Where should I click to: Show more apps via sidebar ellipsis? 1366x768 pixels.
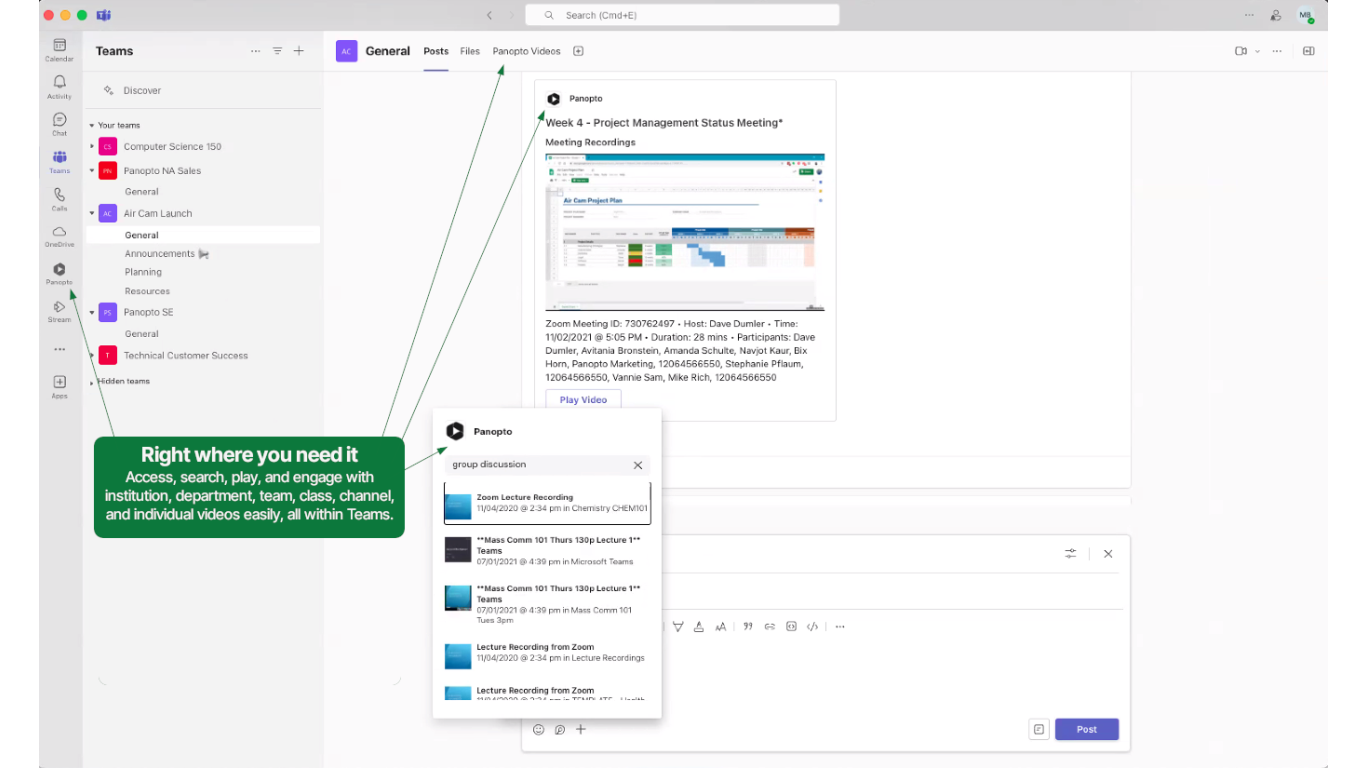(x=59, y=349)
